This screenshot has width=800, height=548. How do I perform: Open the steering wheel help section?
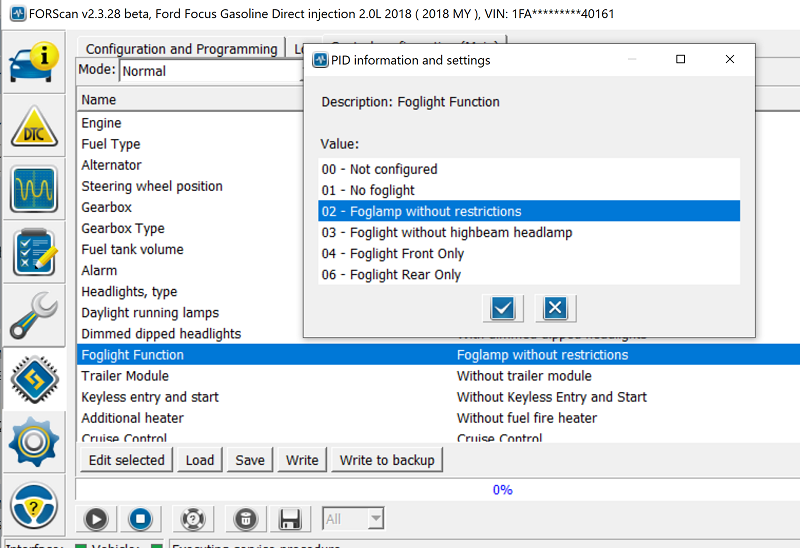click(x=34, y=506)
